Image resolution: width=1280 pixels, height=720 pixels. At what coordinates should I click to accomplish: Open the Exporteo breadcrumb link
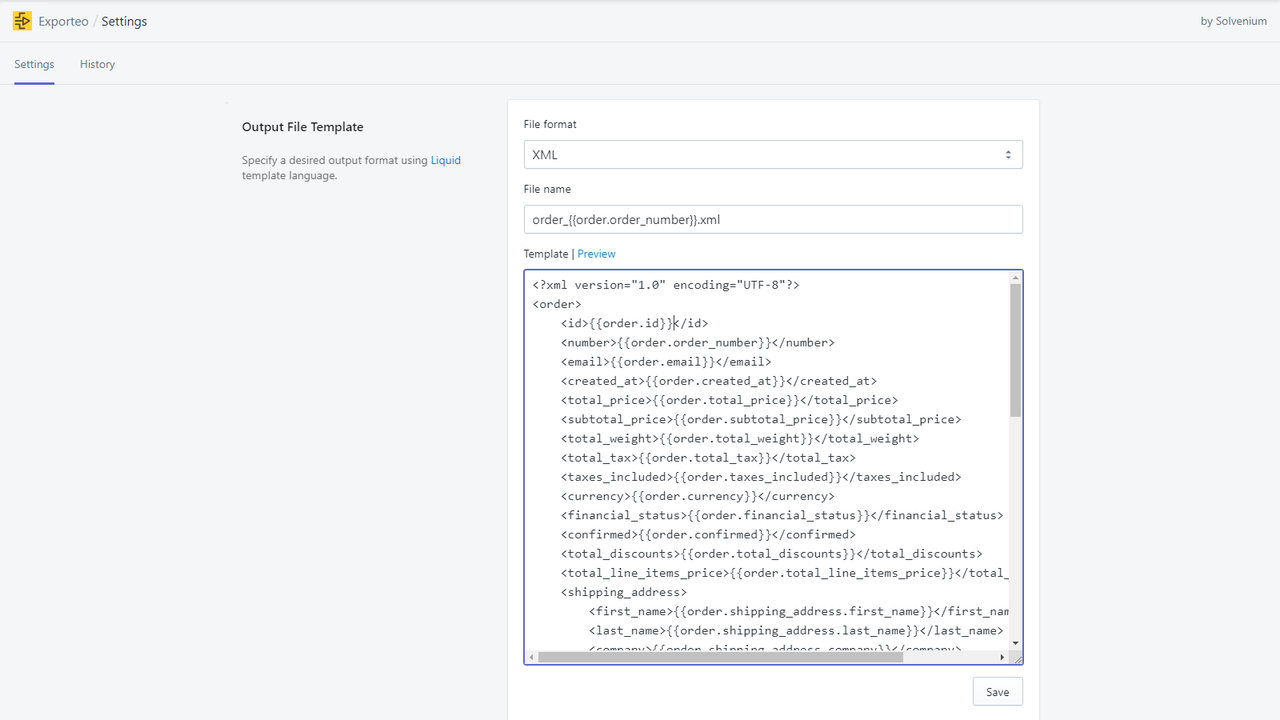pyautogui.click(x=63, y=20)
